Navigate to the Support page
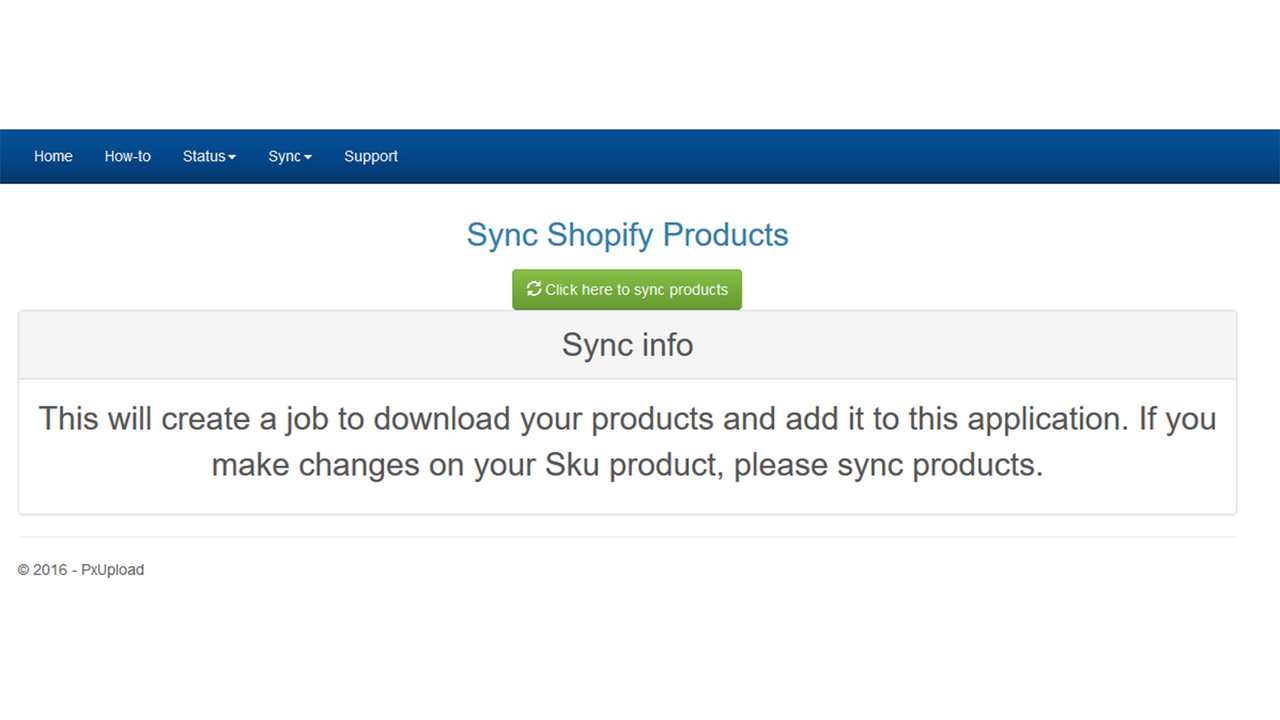1280x720 pixels. [x=371, y=156]
